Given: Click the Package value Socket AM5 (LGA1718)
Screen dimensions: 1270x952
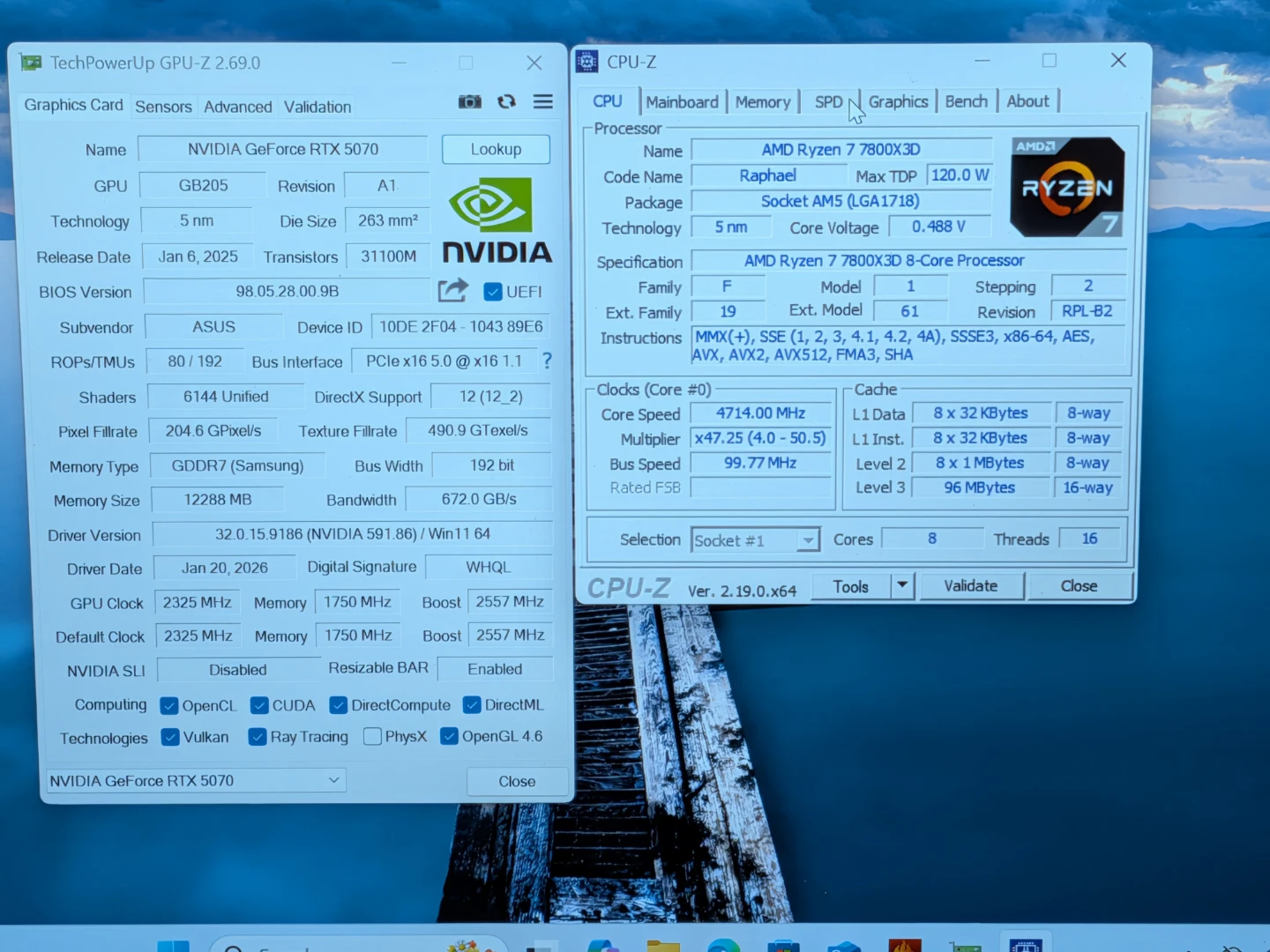Looking at the screenshot, I should coord(840,201).
